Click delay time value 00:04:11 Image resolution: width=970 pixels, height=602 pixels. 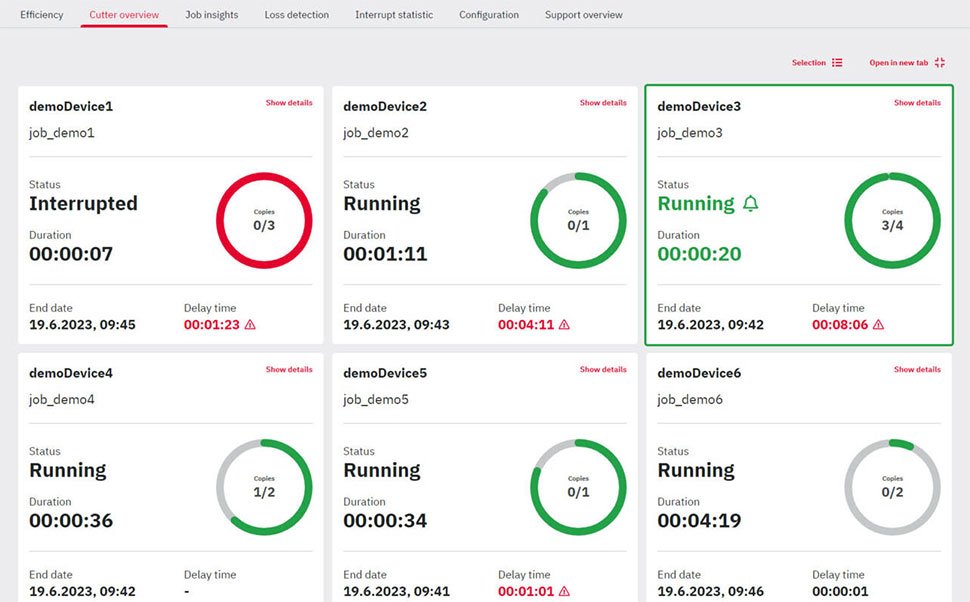pos(526,325)
